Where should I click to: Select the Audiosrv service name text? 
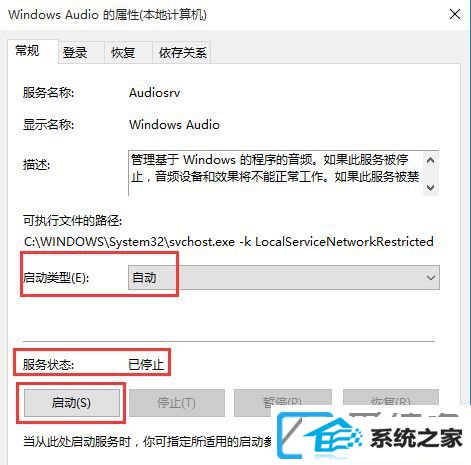155,93
